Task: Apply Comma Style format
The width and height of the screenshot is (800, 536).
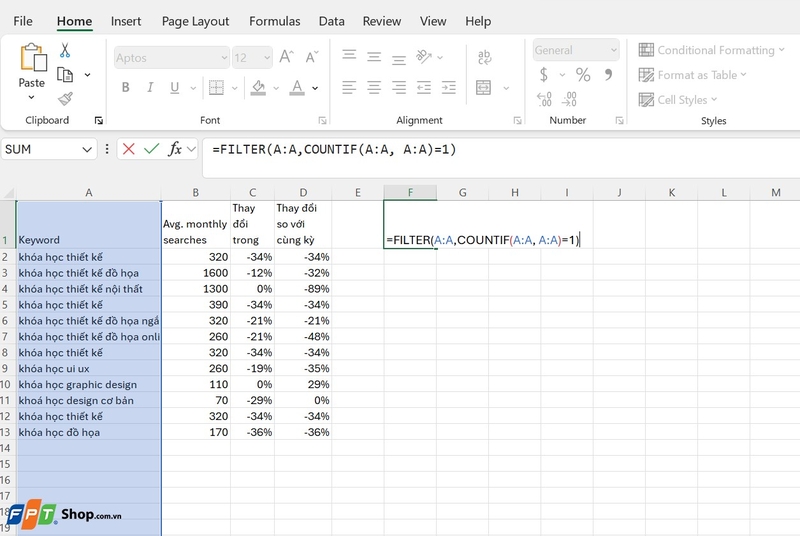Action: pyautogui.click(x=608, y=75)
